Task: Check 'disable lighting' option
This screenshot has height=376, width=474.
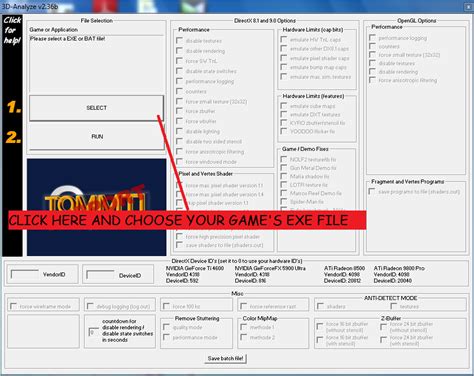Action: click(x=179, y=131)
